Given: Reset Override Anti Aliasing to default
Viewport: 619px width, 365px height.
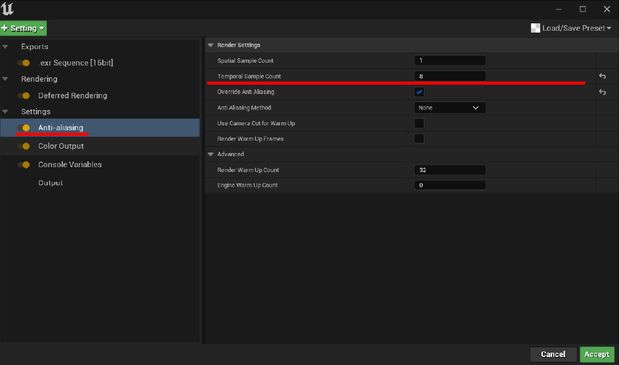Looking at the screenshot, I should tap(602, 92).
